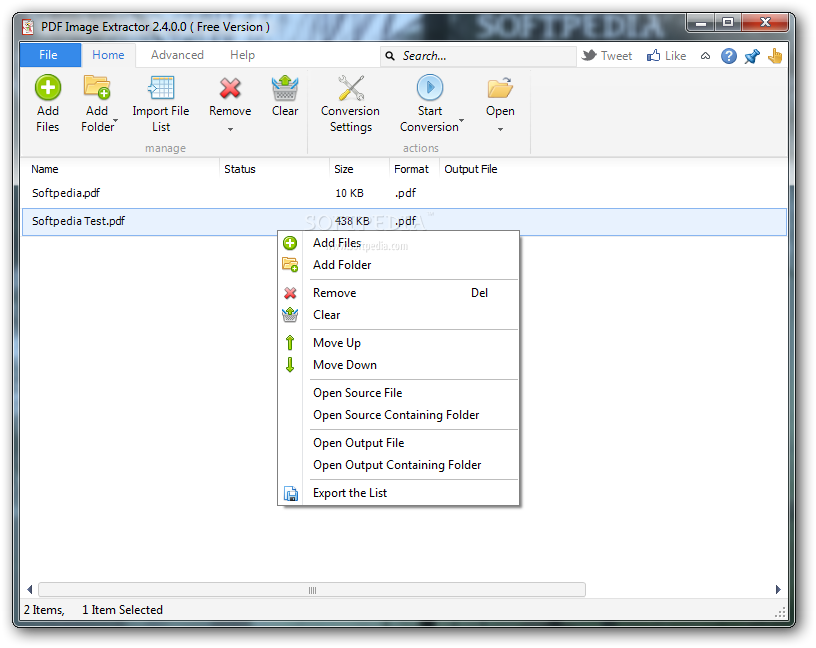Choose Open Source File menu entry
The height and width of the screenshot is (648, 816).
click(x=399, y=393)
